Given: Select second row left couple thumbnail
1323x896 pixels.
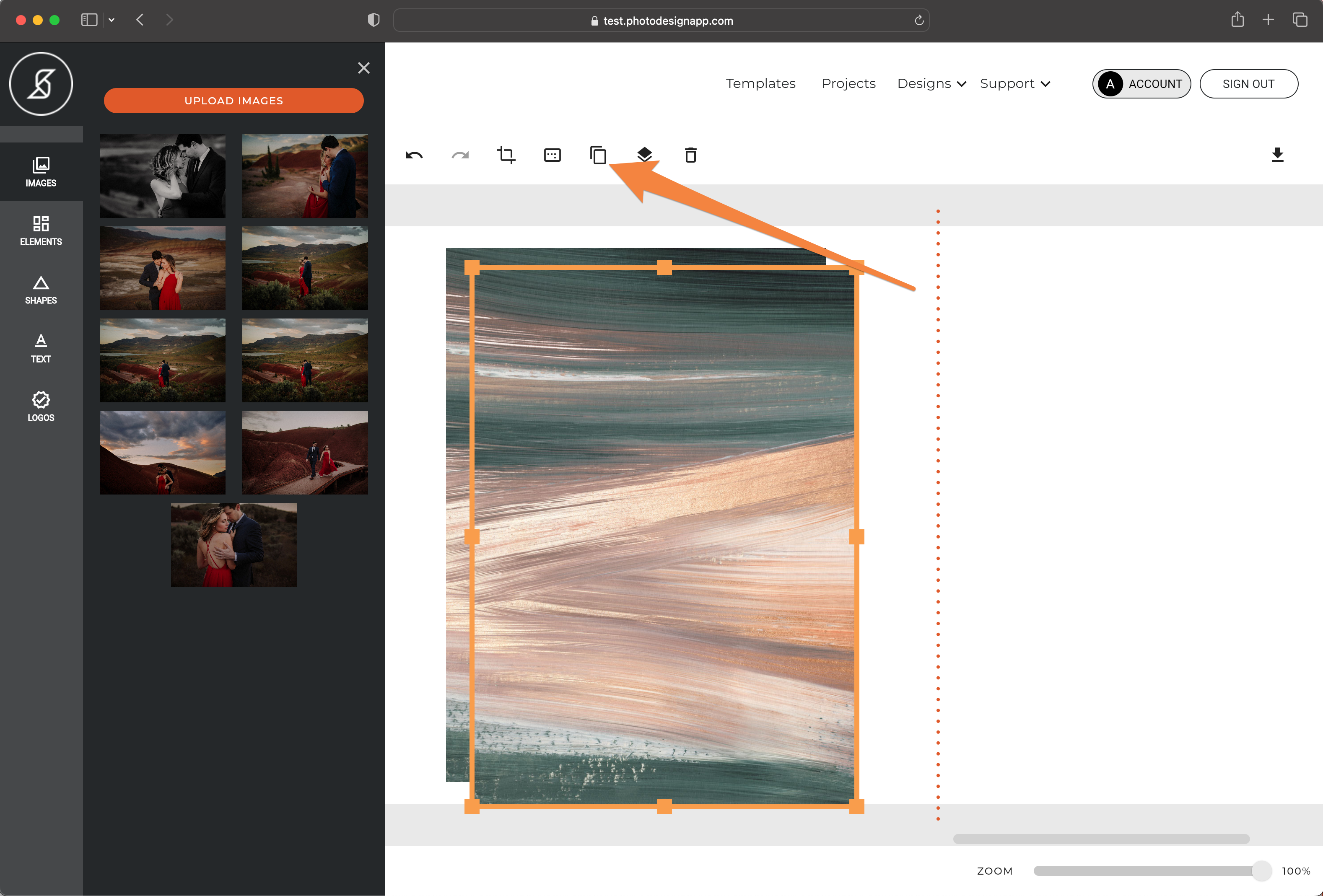Looking at the screenshot, I should coord(162,268).
